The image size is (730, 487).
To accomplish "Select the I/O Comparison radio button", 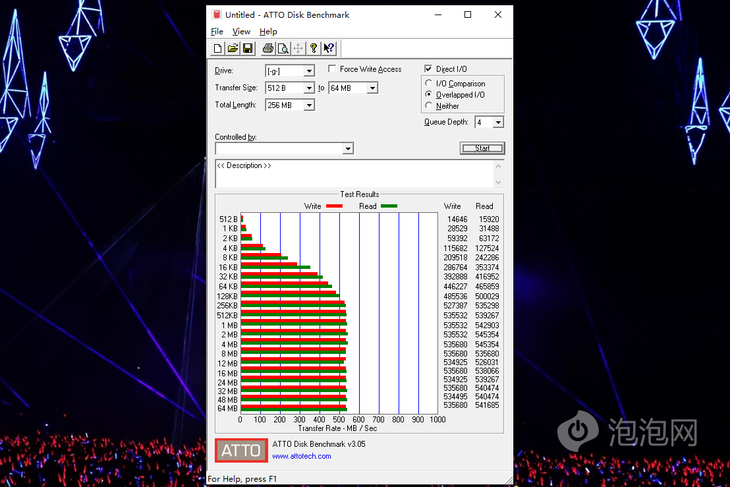I will point(429,83).
